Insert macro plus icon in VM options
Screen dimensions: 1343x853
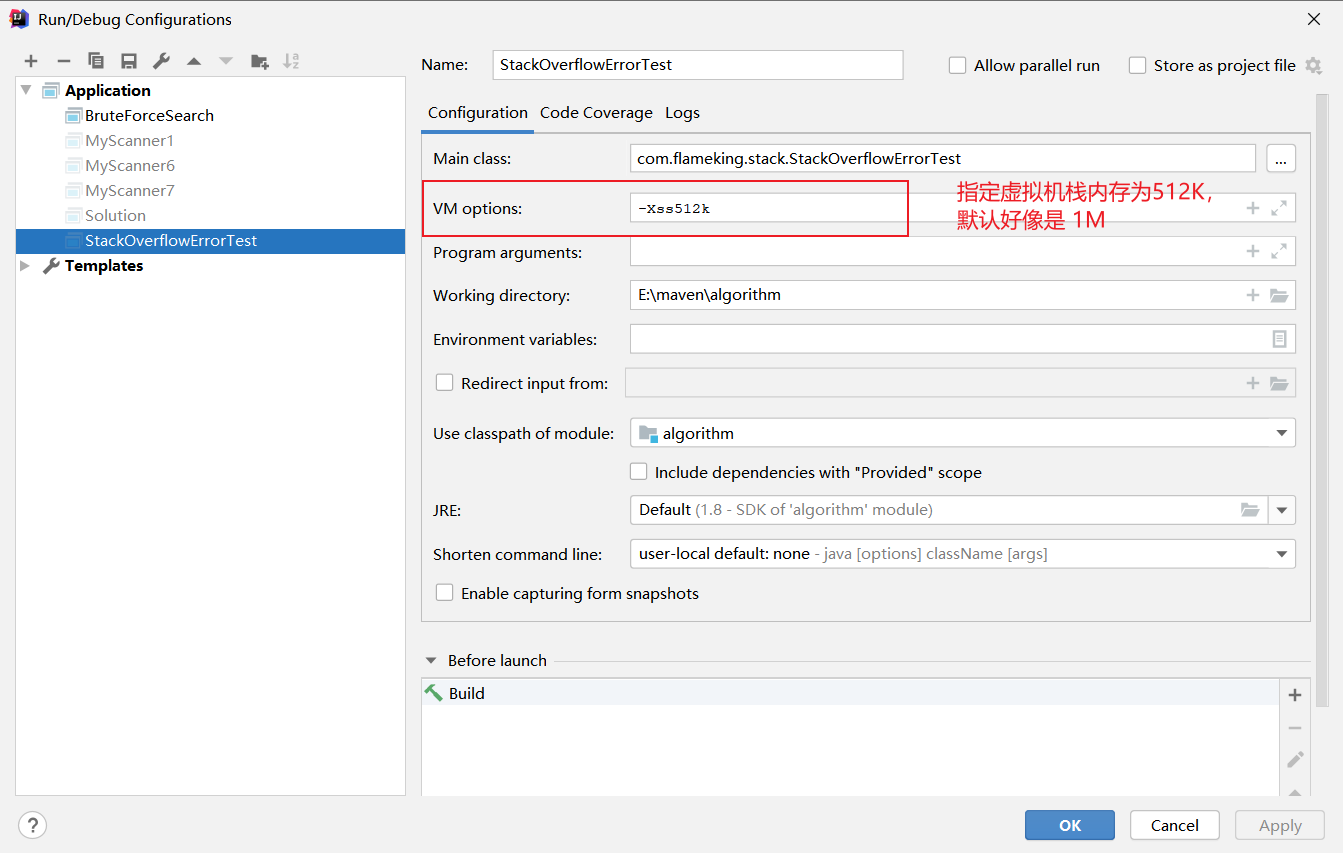tap(1252, 208)
